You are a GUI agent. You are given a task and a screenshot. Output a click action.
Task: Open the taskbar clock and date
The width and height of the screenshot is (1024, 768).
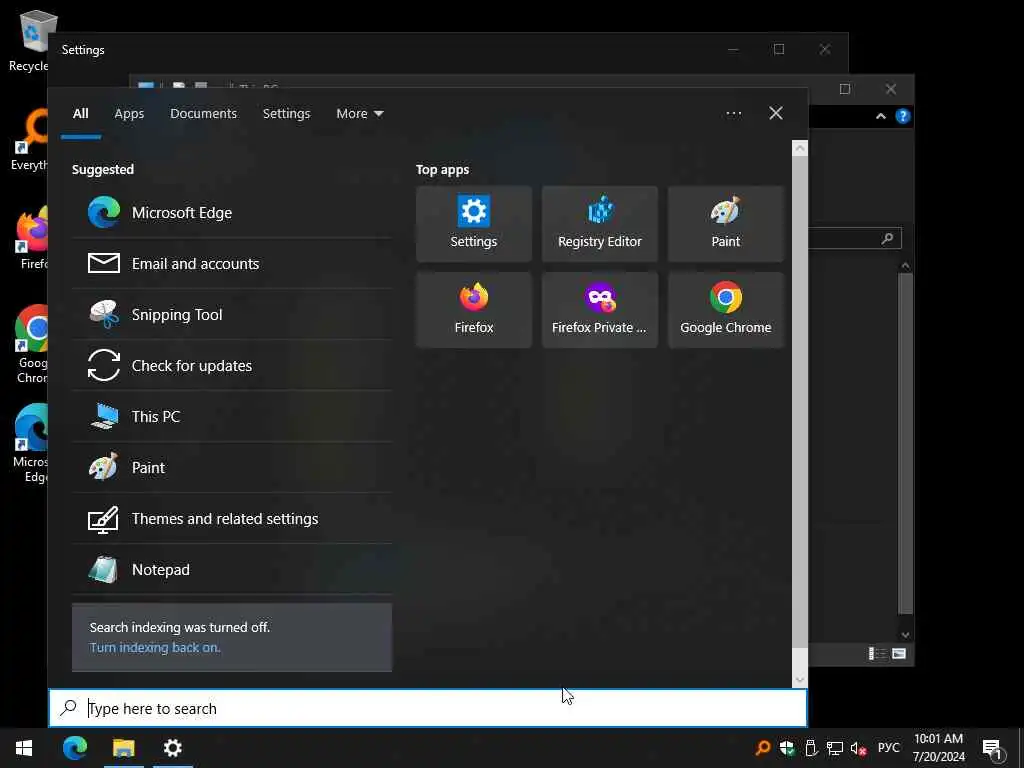[x=938, y=748]
